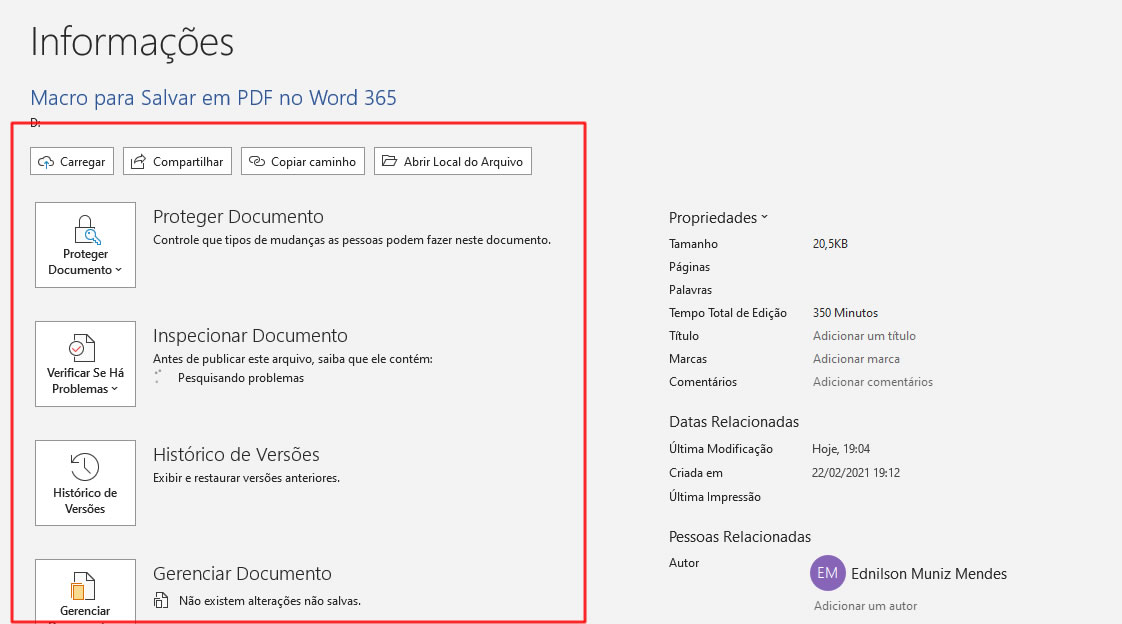1122x624 pixels.
Task: Click the Inspecionar Documento heading
Action: [x=250, y=335]
